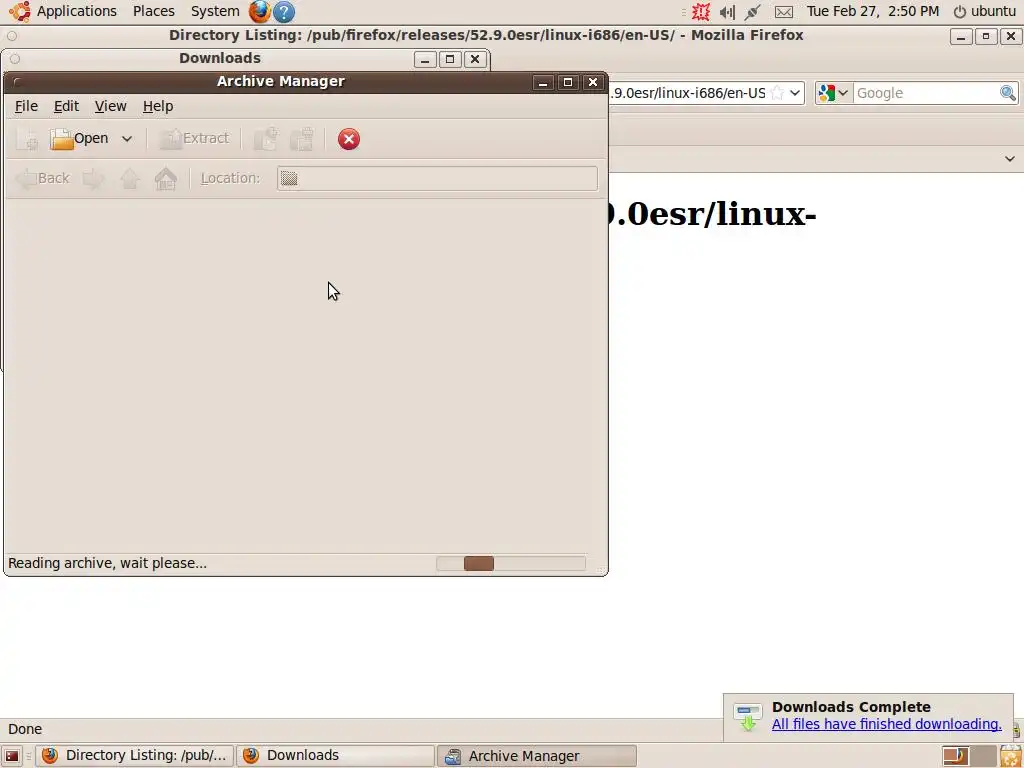Click the search magnifier icon in Firefox

point(1008,93)
